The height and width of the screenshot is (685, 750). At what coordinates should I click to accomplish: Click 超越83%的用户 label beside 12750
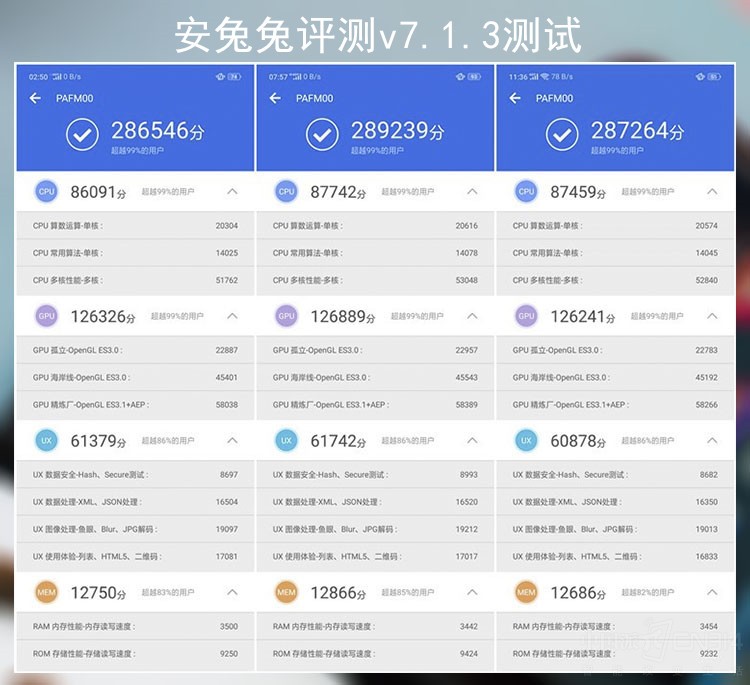point(168,593)
